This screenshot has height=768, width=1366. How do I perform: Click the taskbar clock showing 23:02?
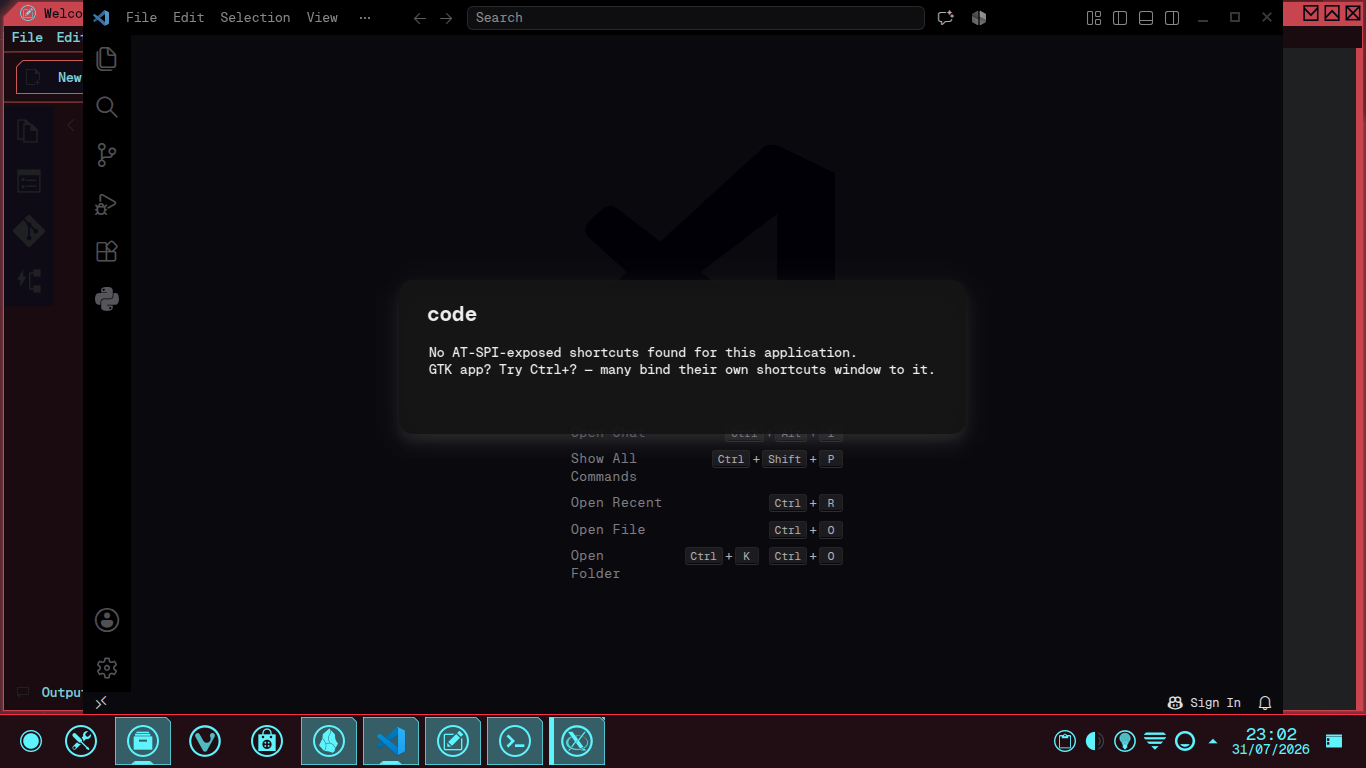click(1270, 741)
